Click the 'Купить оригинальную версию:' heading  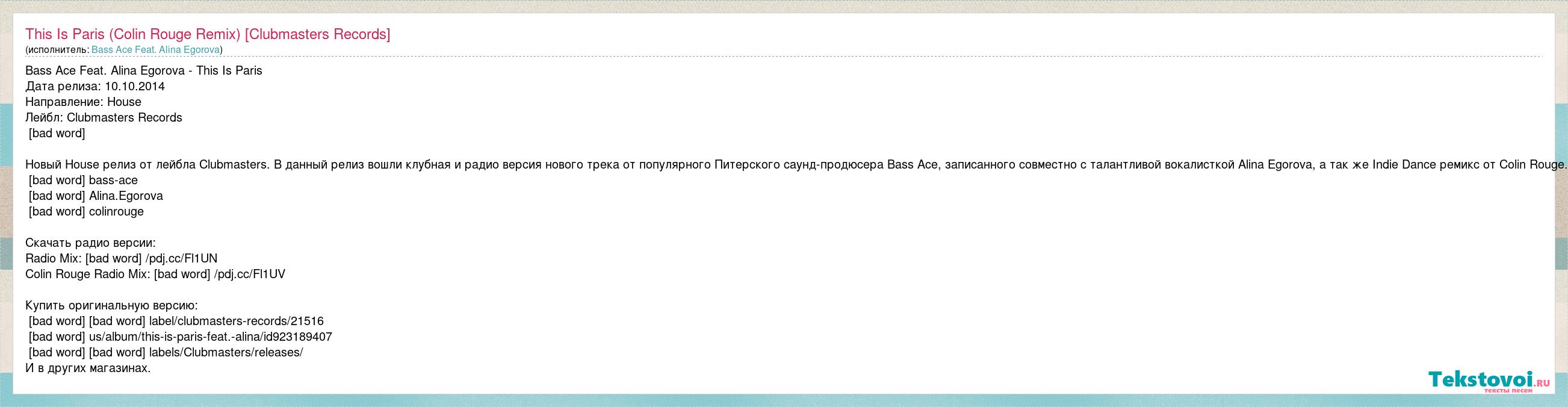pos(111,306)
